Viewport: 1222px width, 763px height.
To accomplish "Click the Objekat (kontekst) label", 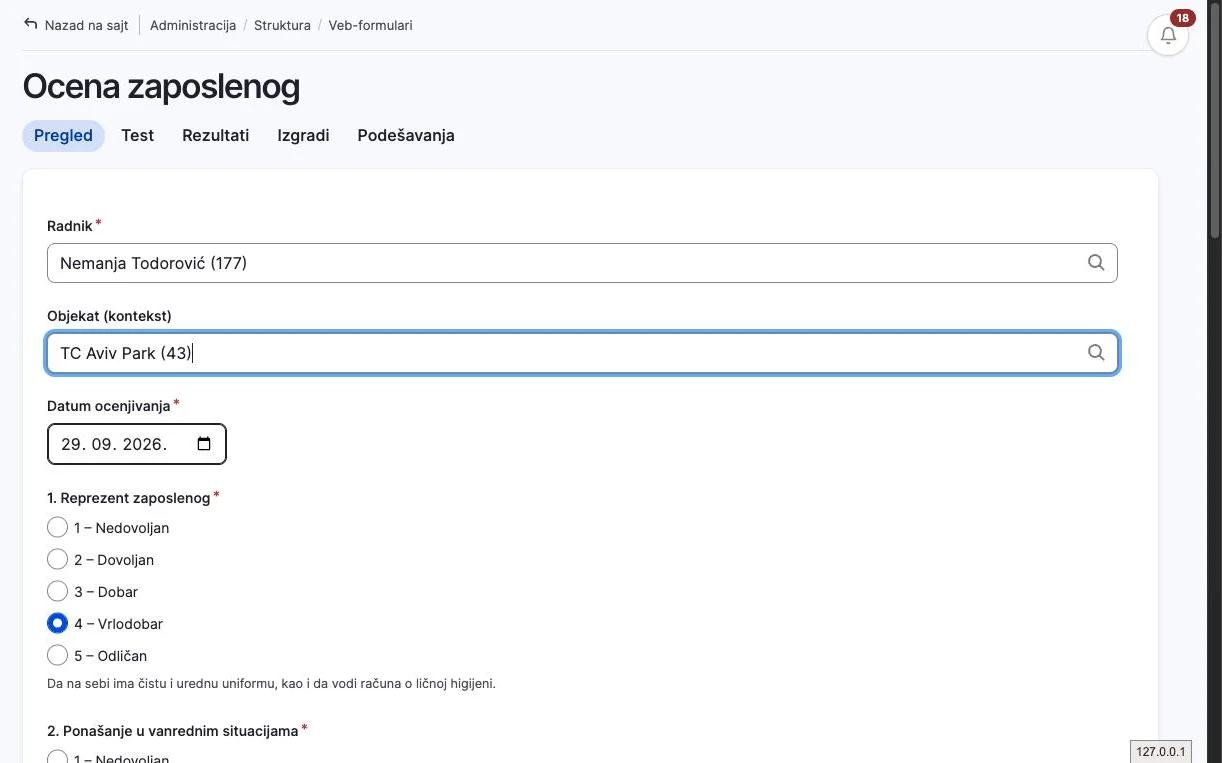I will [x=109, y=316].
